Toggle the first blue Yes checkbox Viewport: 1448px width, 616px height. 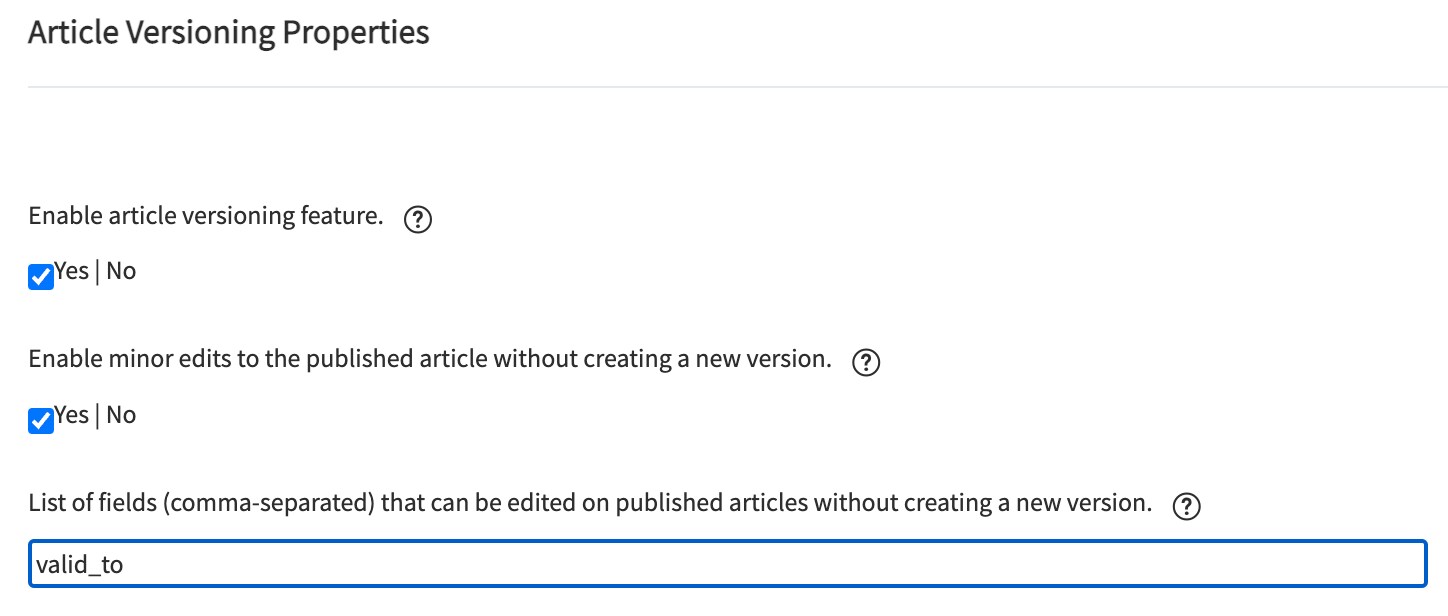click(41, 277)
